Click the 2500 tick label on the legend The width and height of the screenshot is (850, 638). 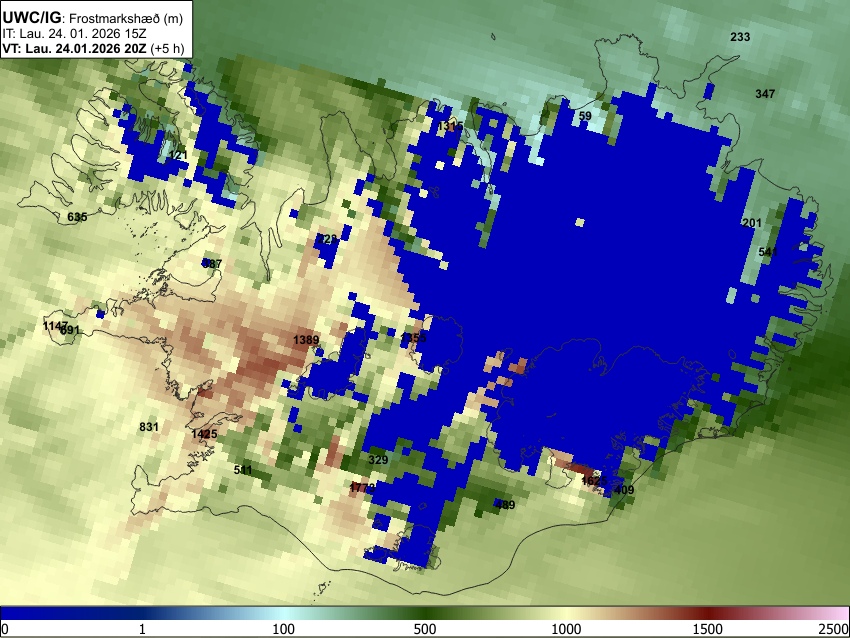(x=834, y=629)
